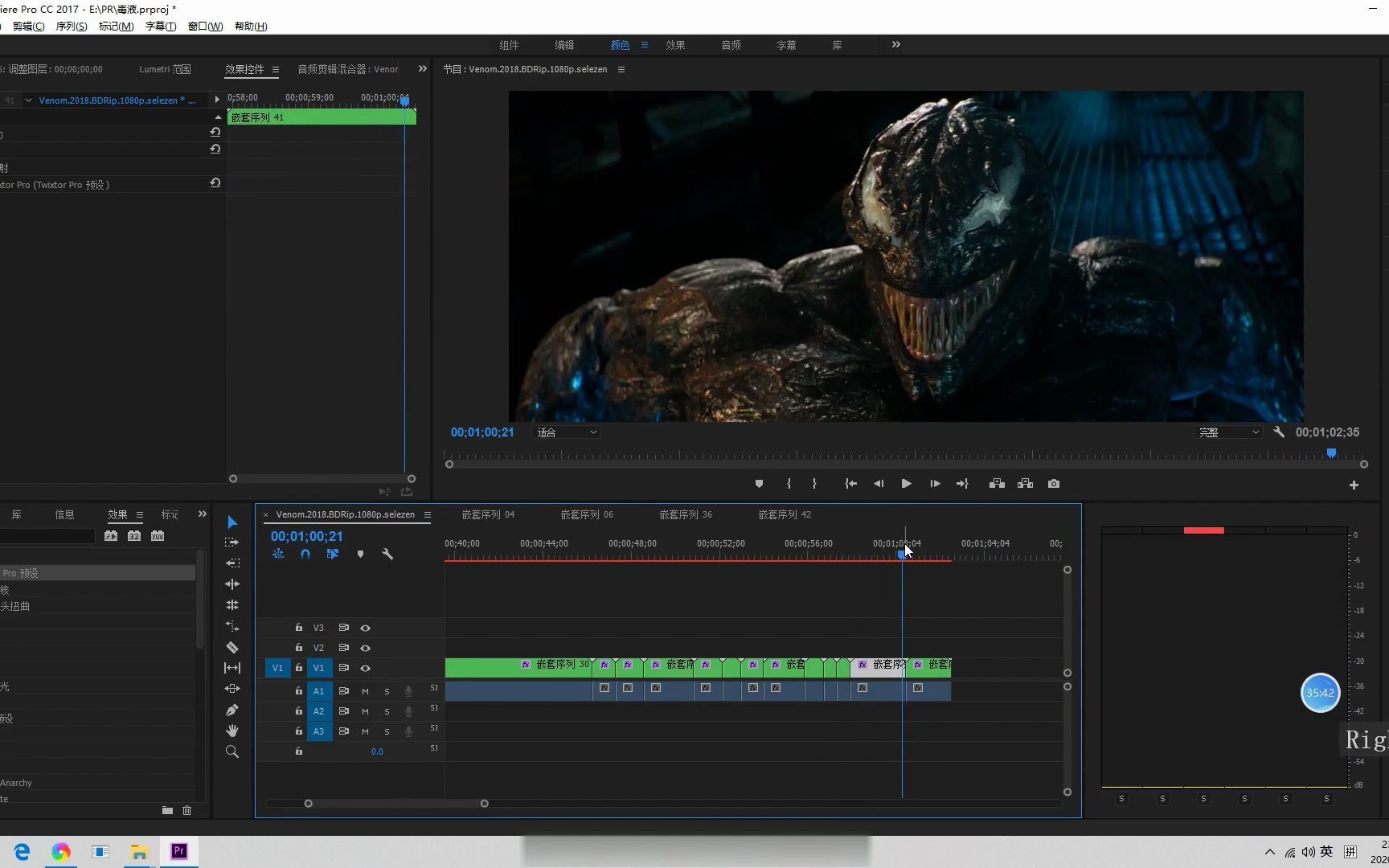The height and width of the screenshot is (868, 1389).
Task: Step back one frame
Action: pyautogui.click(x=879, y=484)
